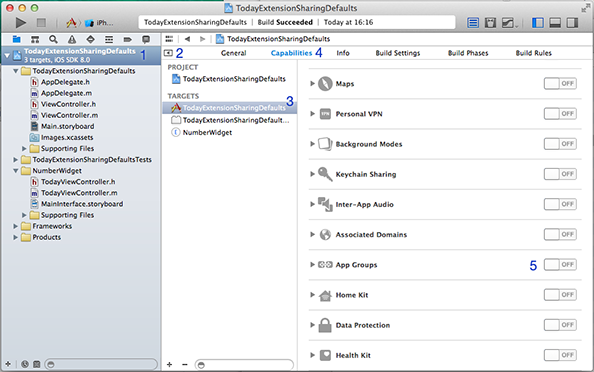Open the Build Rules tab
This screenshot has width=594, height=372.
533,53
